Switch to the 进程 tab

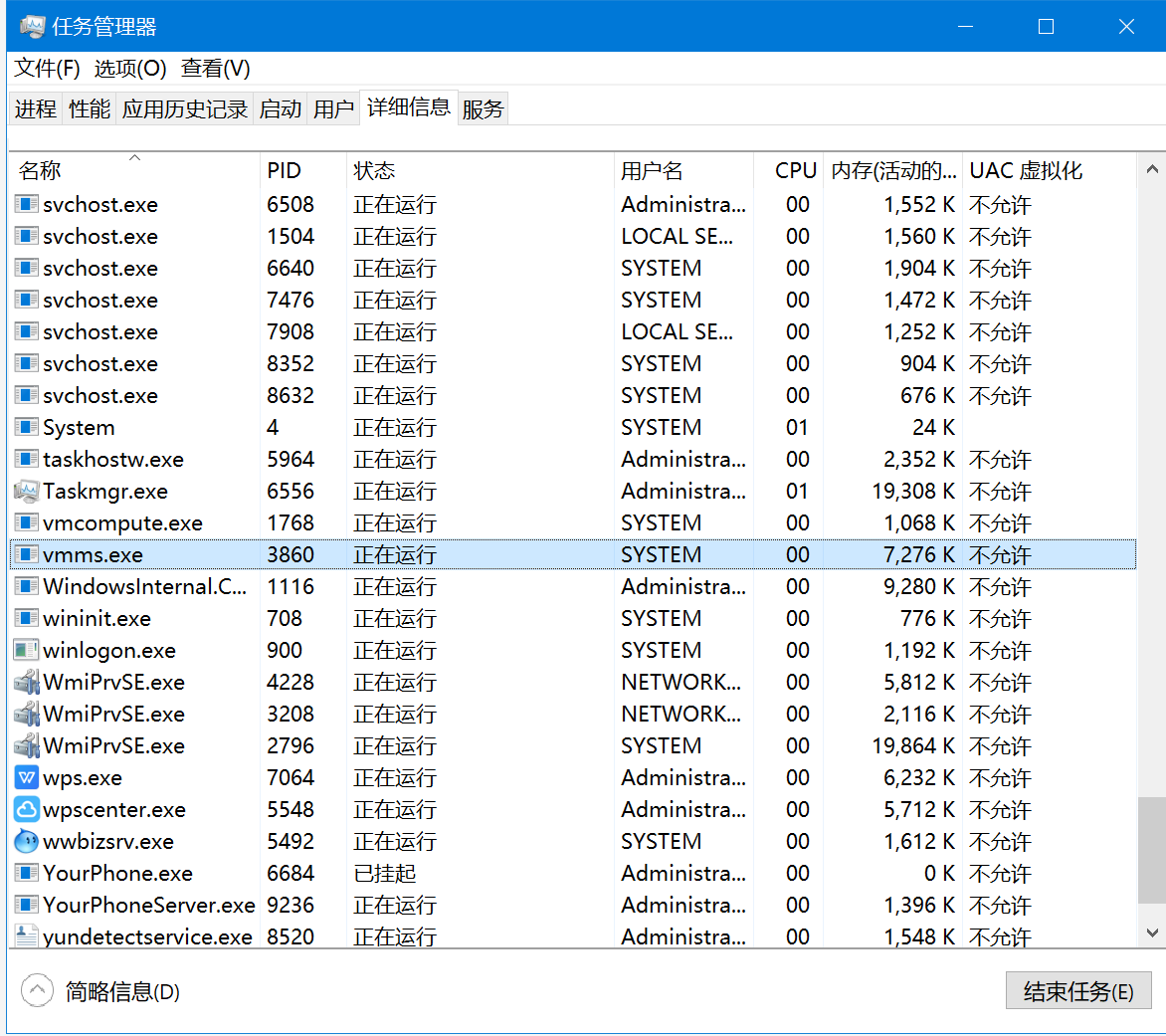coord(35,109)
